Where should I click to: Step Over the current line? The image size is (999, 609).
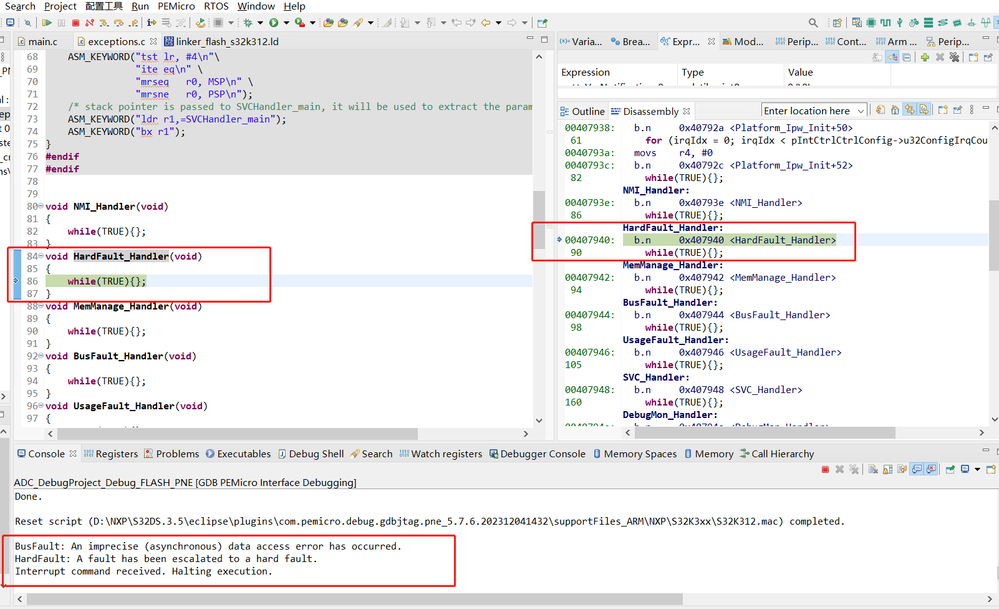(x=117, y=21)
